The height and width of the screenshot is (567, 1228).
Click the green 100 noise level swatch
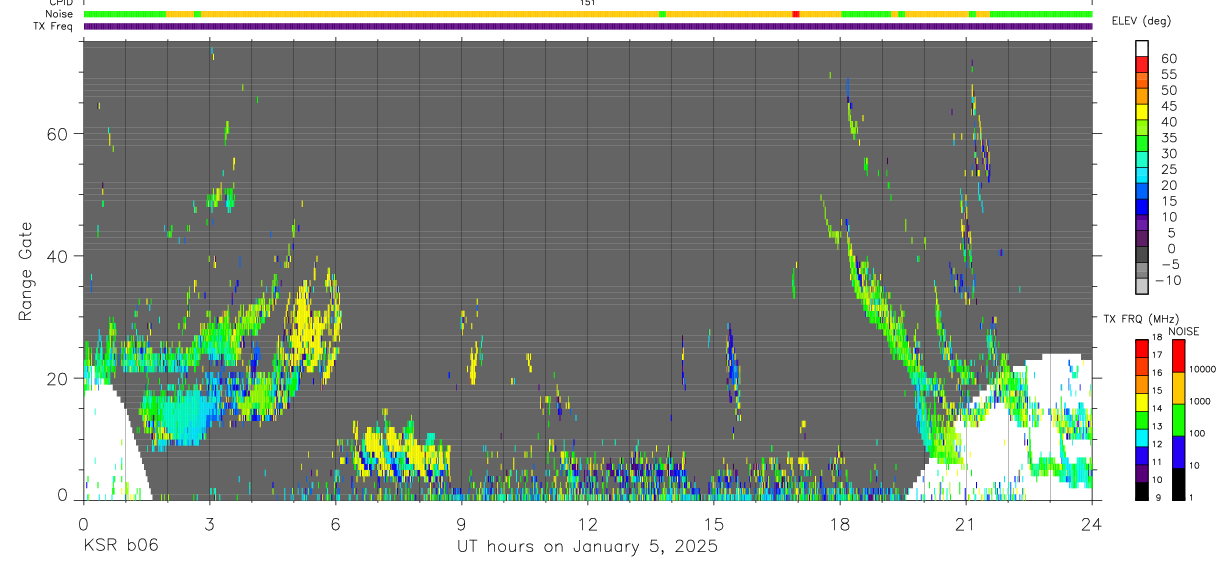coord(1177,420)
